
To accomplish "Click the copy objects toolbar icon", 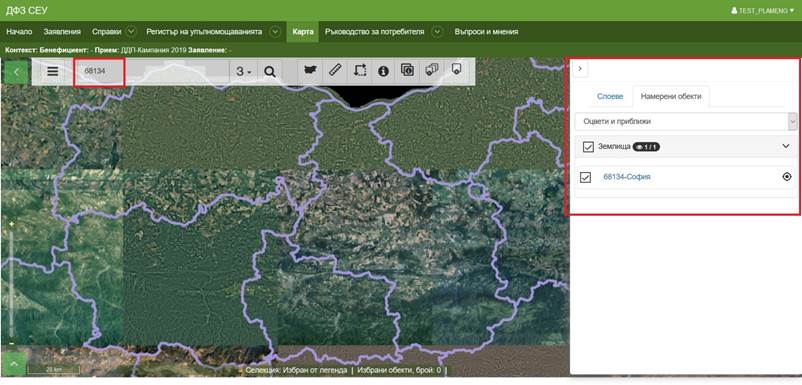I will 407,70.
